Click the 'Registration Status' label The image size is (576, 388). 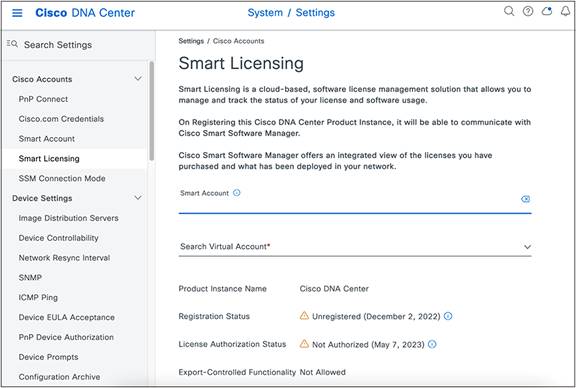coord(214,316)
